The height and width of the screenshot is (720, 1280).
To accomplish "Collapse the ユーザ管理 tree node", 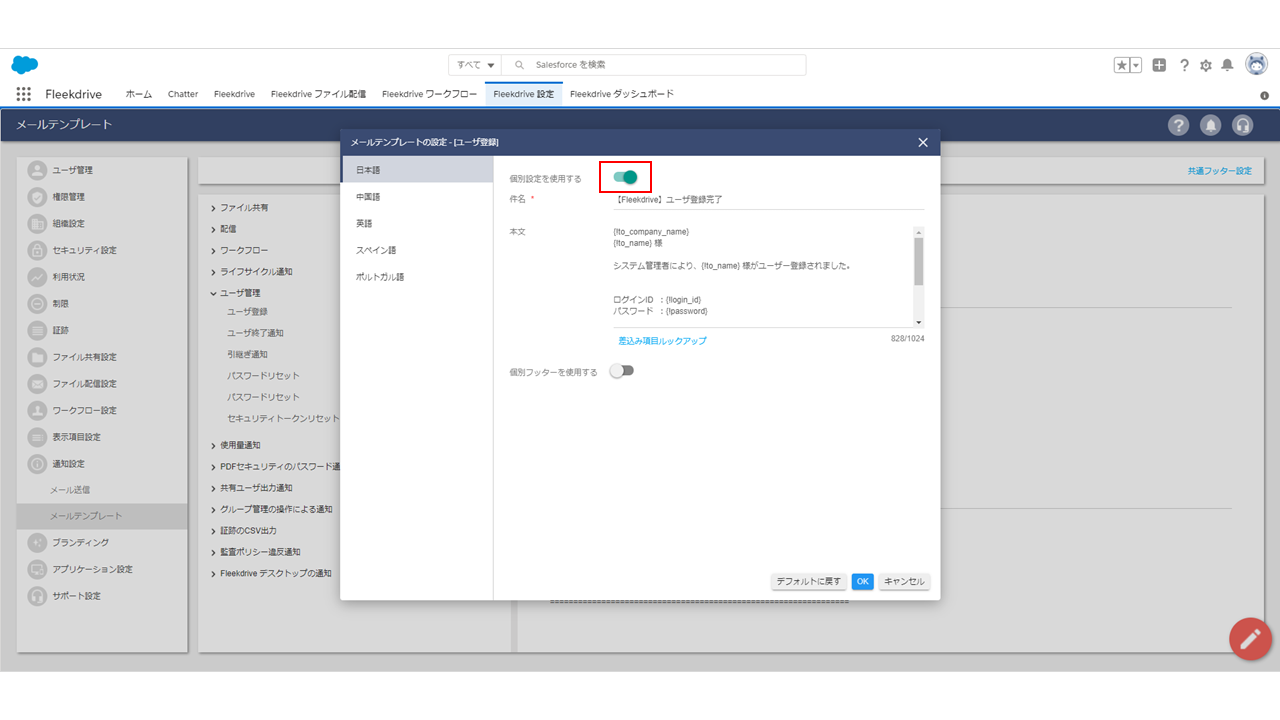I will tap(213, 293).
